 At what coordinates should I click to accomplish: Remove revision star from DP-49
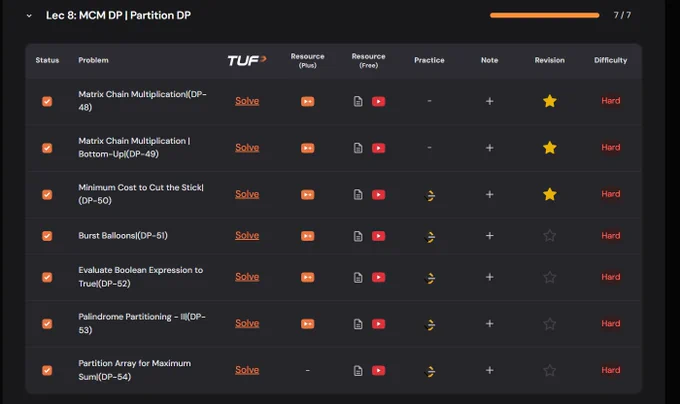click(x=549, y=148)
